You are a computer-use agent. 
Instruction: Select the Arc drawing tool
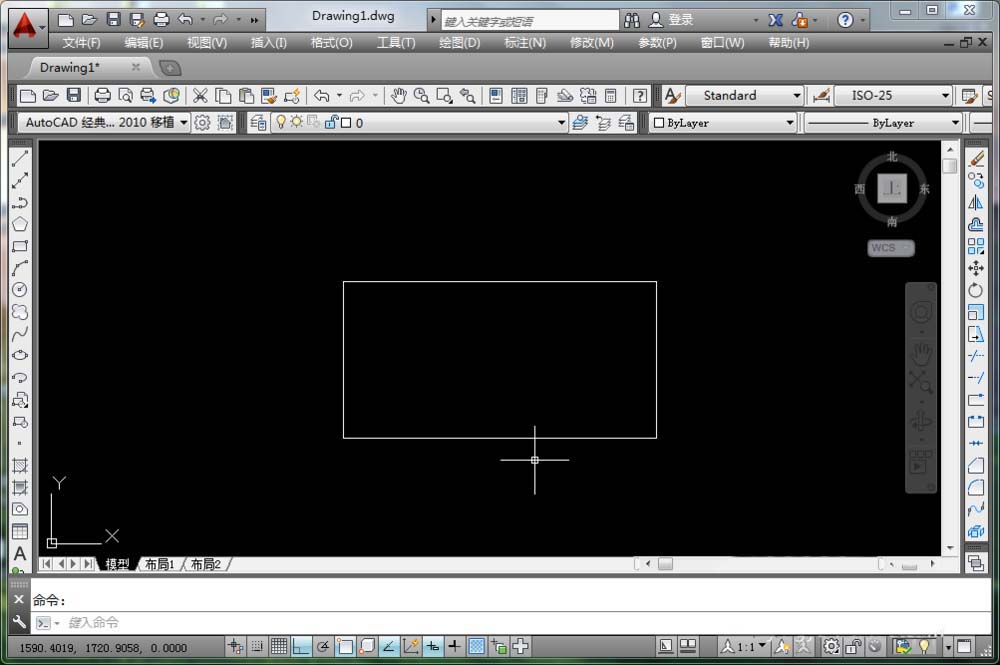pyautogui.click(x=20, y=268)
